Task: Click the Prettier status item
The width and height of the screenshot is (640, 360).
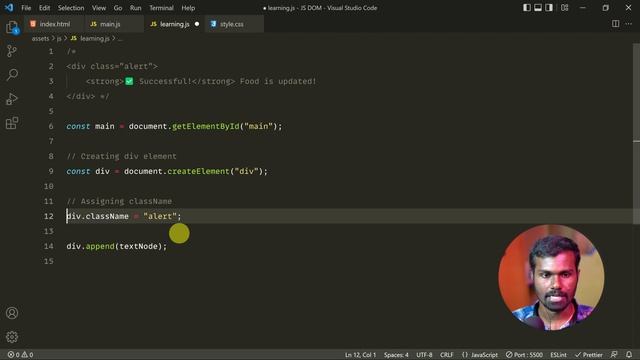Action: tap(589, 355)
